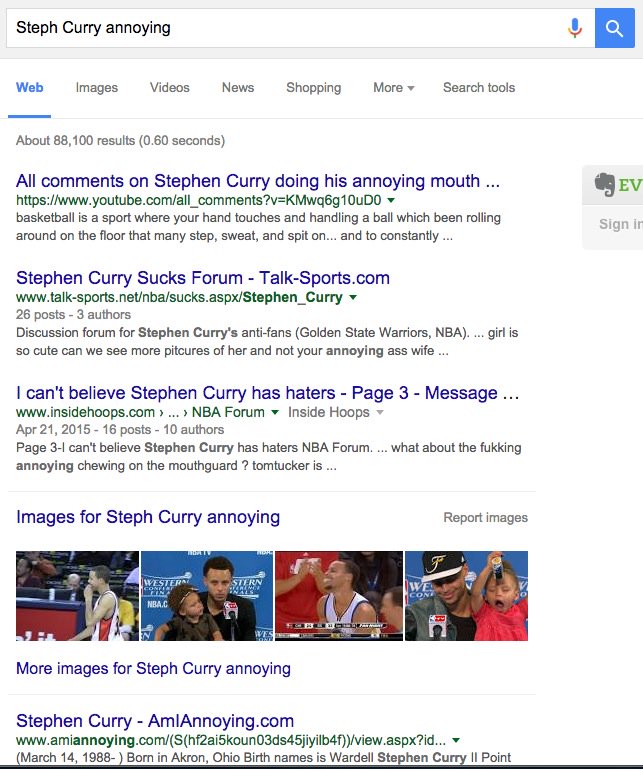Open thumbnail of girl yawning in red dress
Image resolution: width=643 pixels, height=769 pixels.
pos(466,596)
